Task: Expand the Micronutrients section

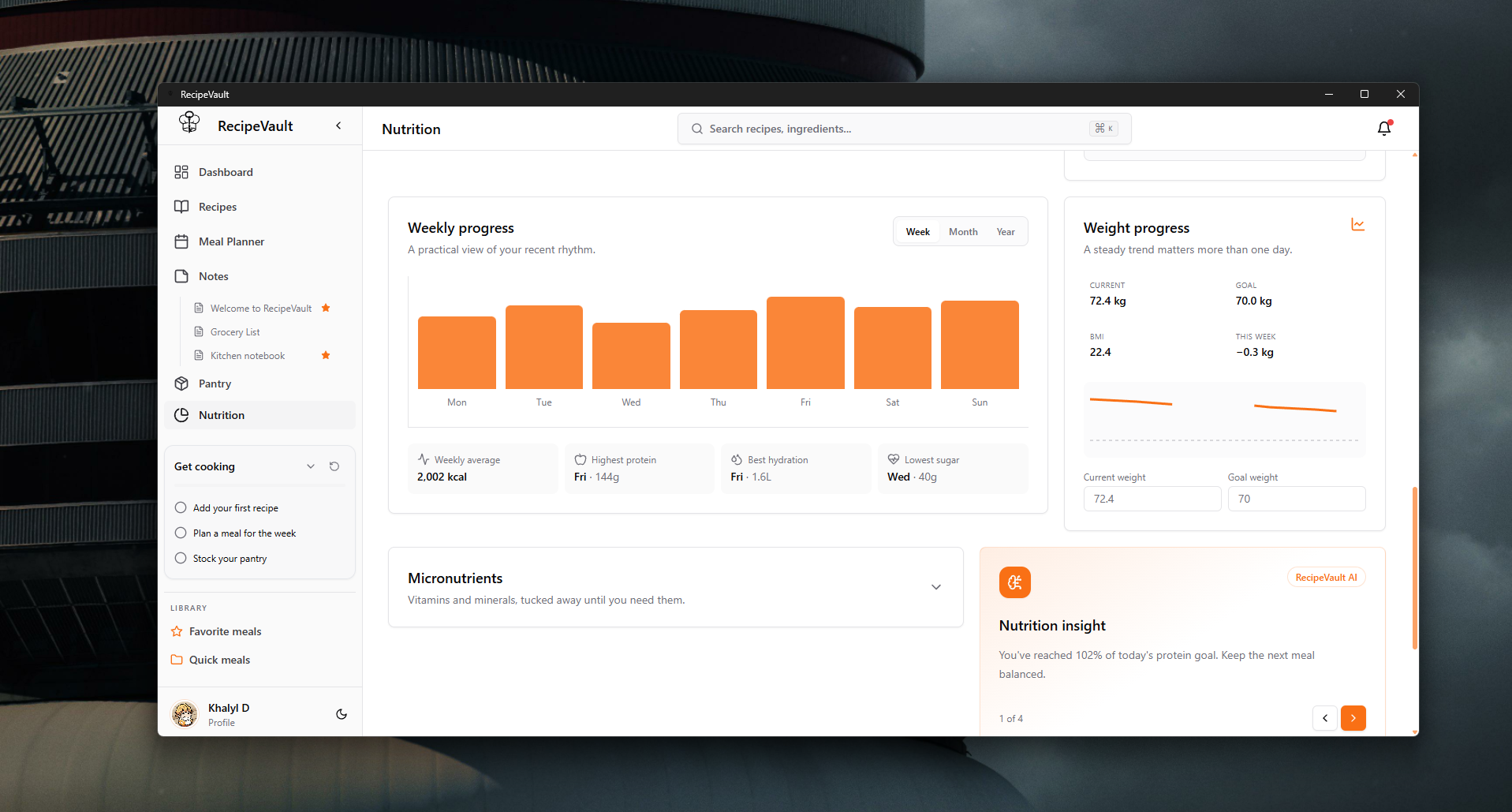Action: point(936,587)
